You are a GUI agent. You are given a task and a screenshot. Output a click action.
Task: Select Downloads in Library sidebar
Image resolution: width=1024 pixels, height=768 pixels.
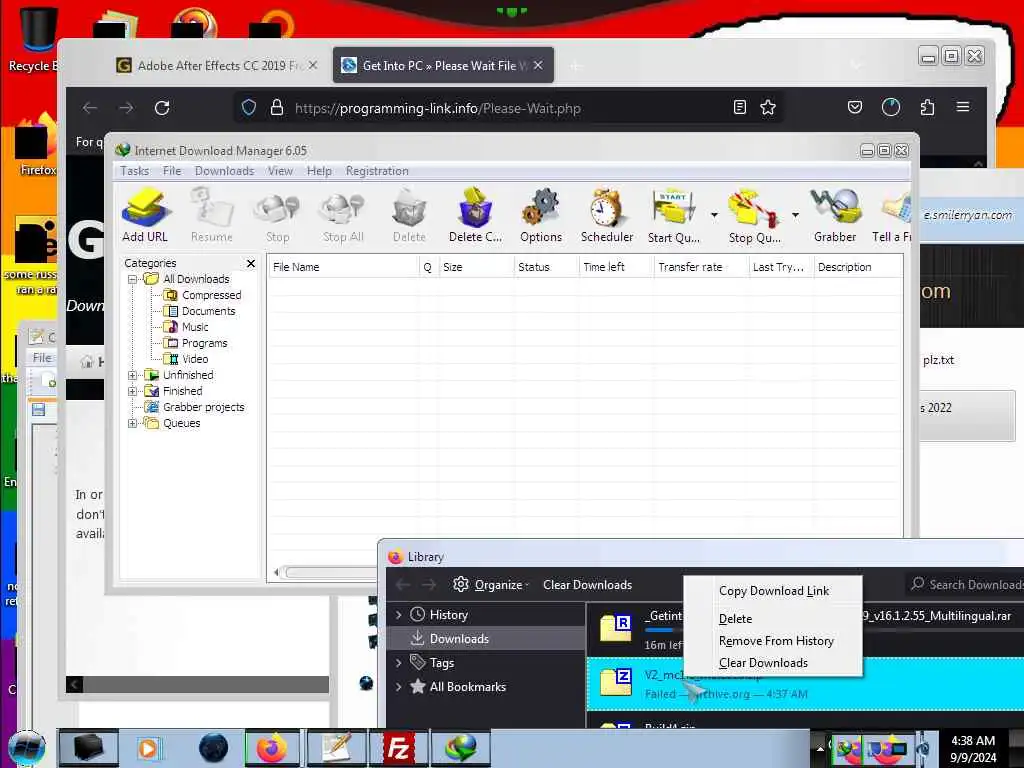pyautogui.click(x=487, y=639)
